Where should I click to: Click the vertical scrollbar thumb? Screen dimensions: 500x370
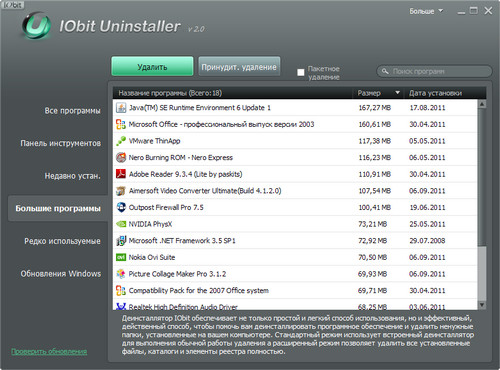[482, 177]
